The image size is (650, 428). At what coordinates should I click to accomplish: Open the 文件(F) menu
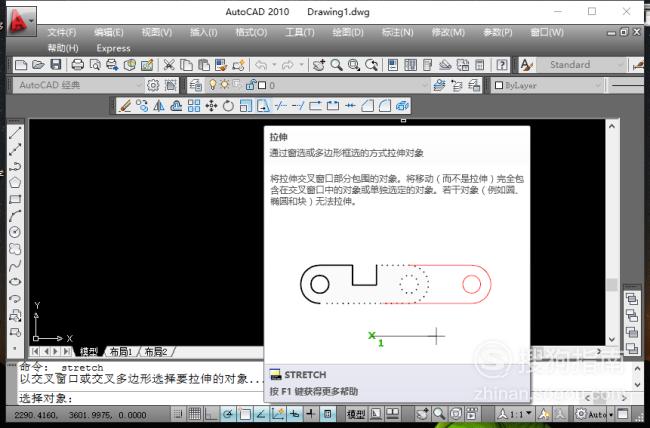tap(62, 32)
